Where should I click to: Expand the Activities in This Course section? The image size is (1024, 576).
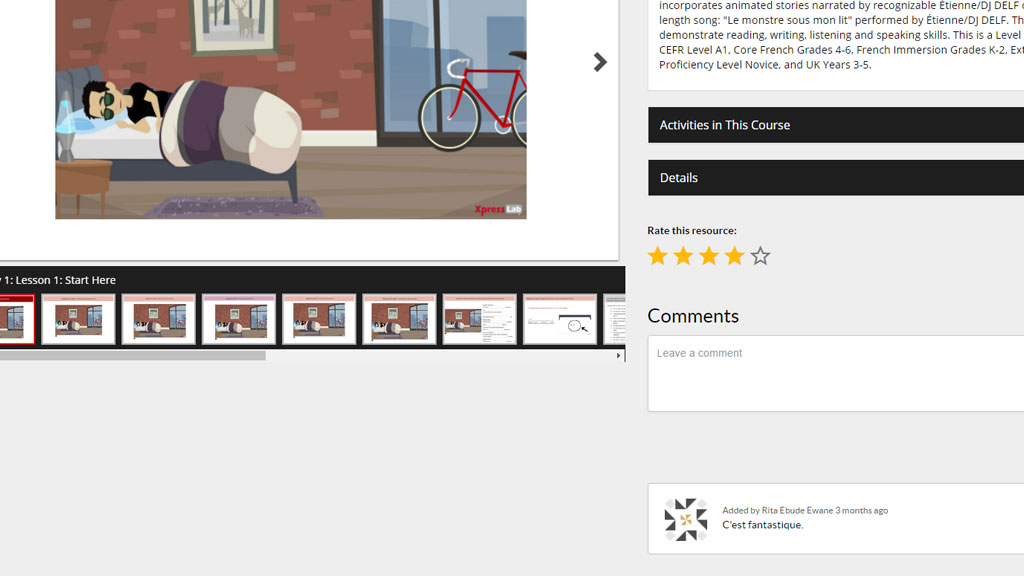[836, 125]
